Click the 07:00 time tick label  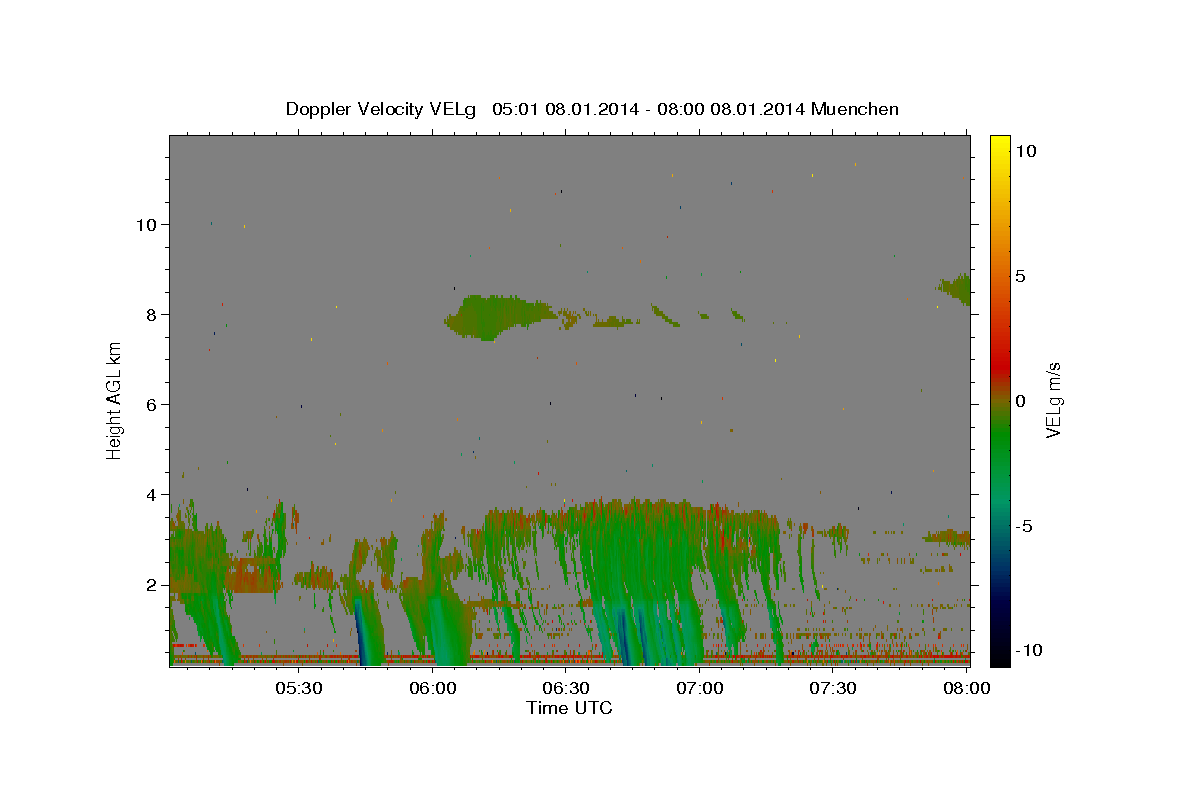[x=699, y=688]
